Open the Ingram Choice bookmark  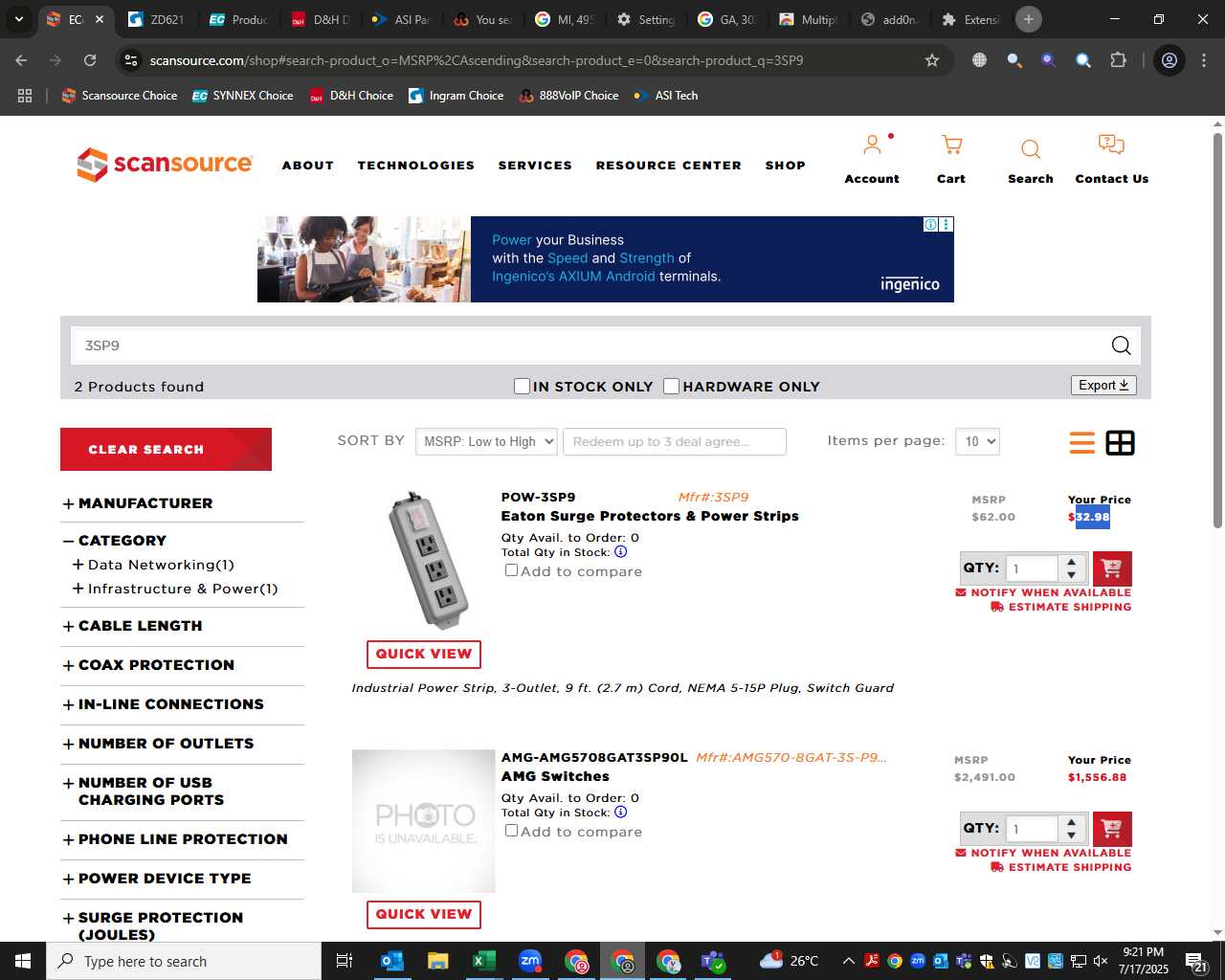coord(456,96)
